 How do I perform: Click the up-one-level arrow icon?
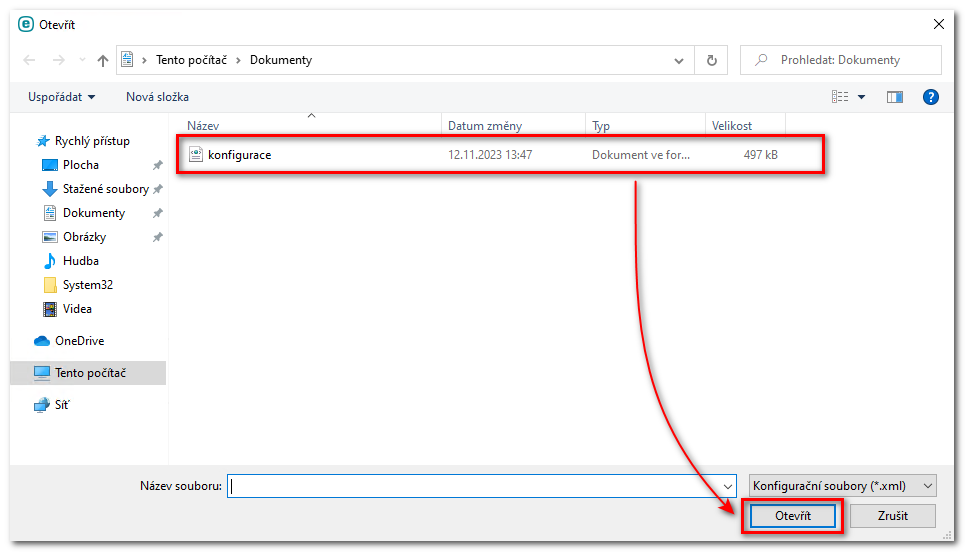[103, 60]
